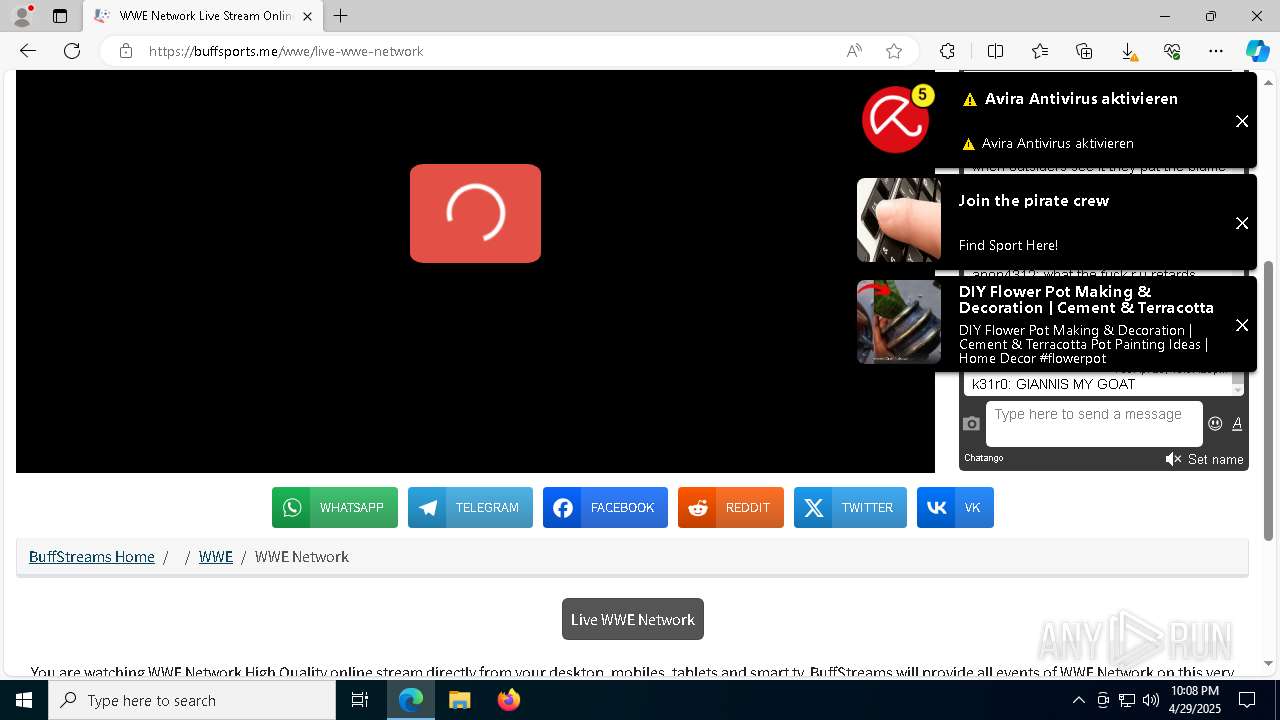Click the Avira red logo thumbnail

point(897,119)
